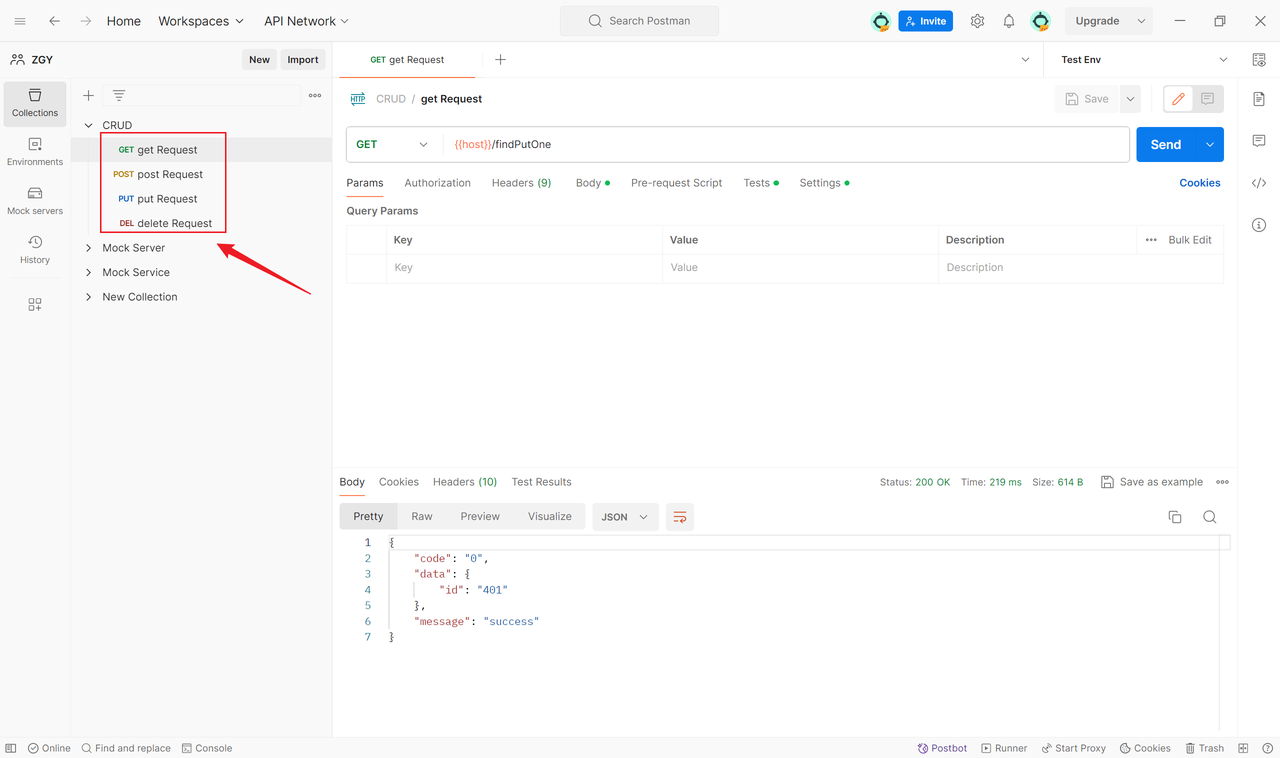Viewport: 1280px width, 758px height.
Task: Create new collection with plus icon
Action: [x=88, y=95]
